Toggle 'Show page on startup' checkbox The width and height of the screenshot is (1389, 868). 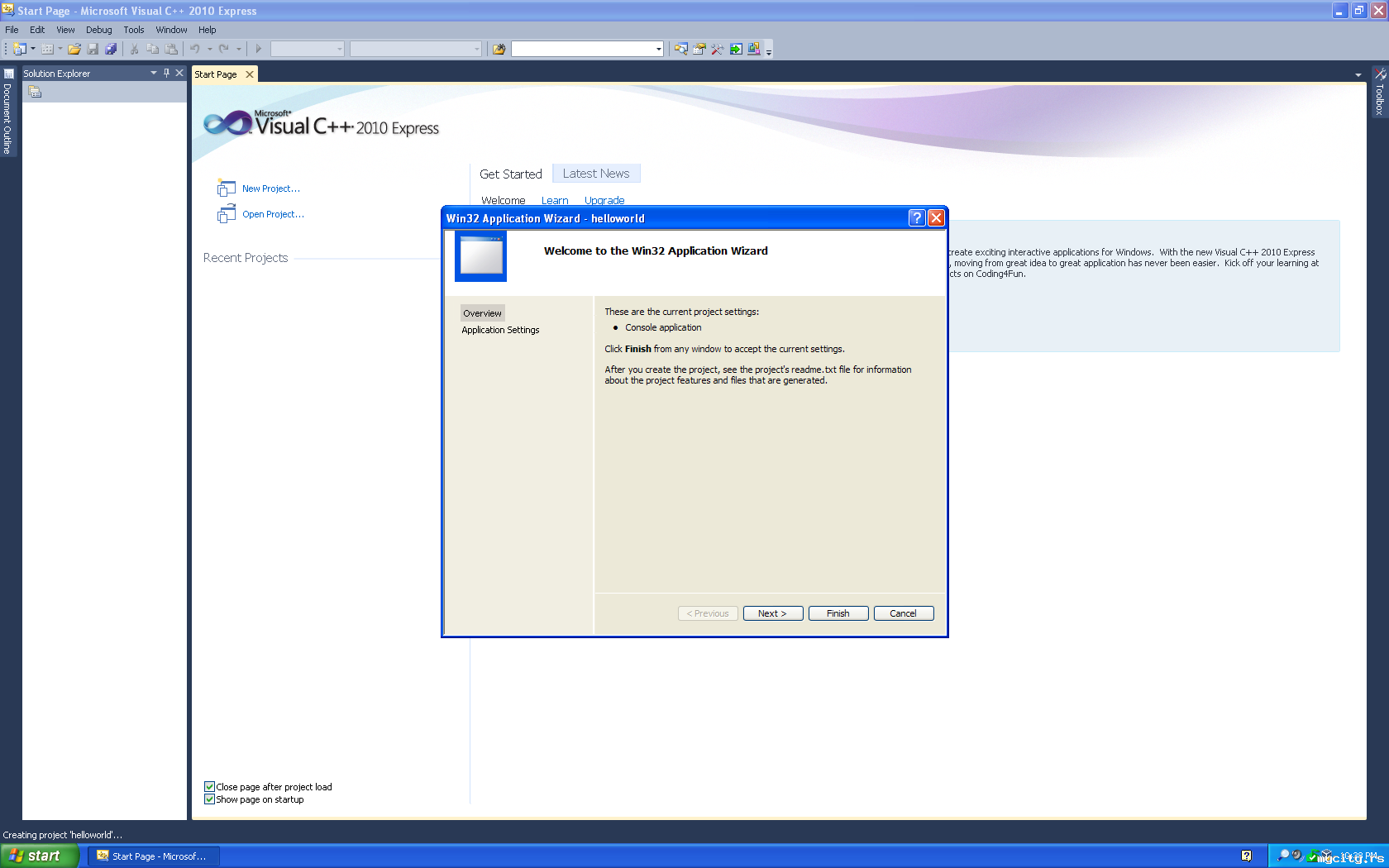(x=209, y=799)
